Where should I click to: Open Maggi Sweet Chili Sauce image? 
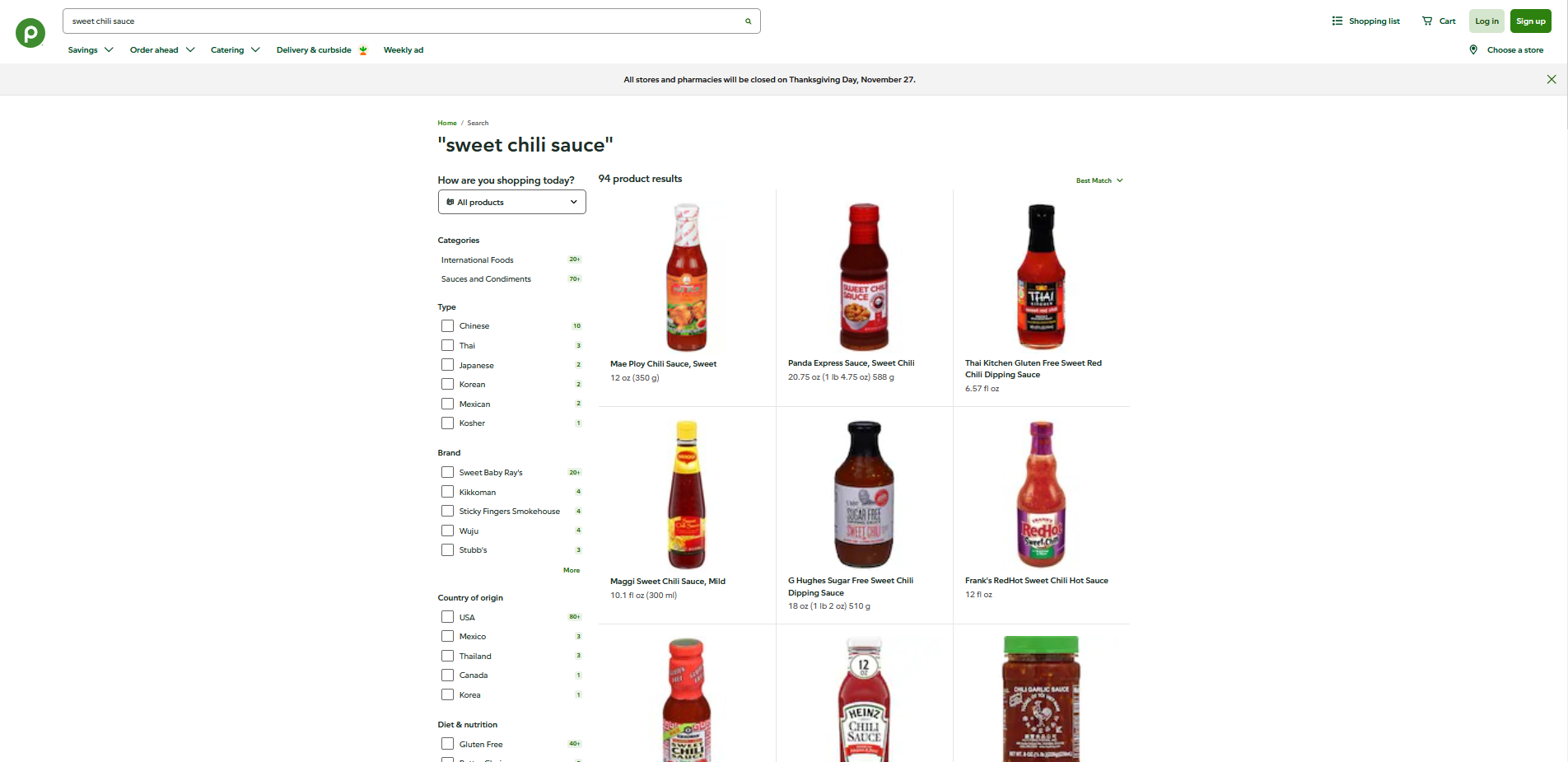pyautogui.click(x=687, y=494)
